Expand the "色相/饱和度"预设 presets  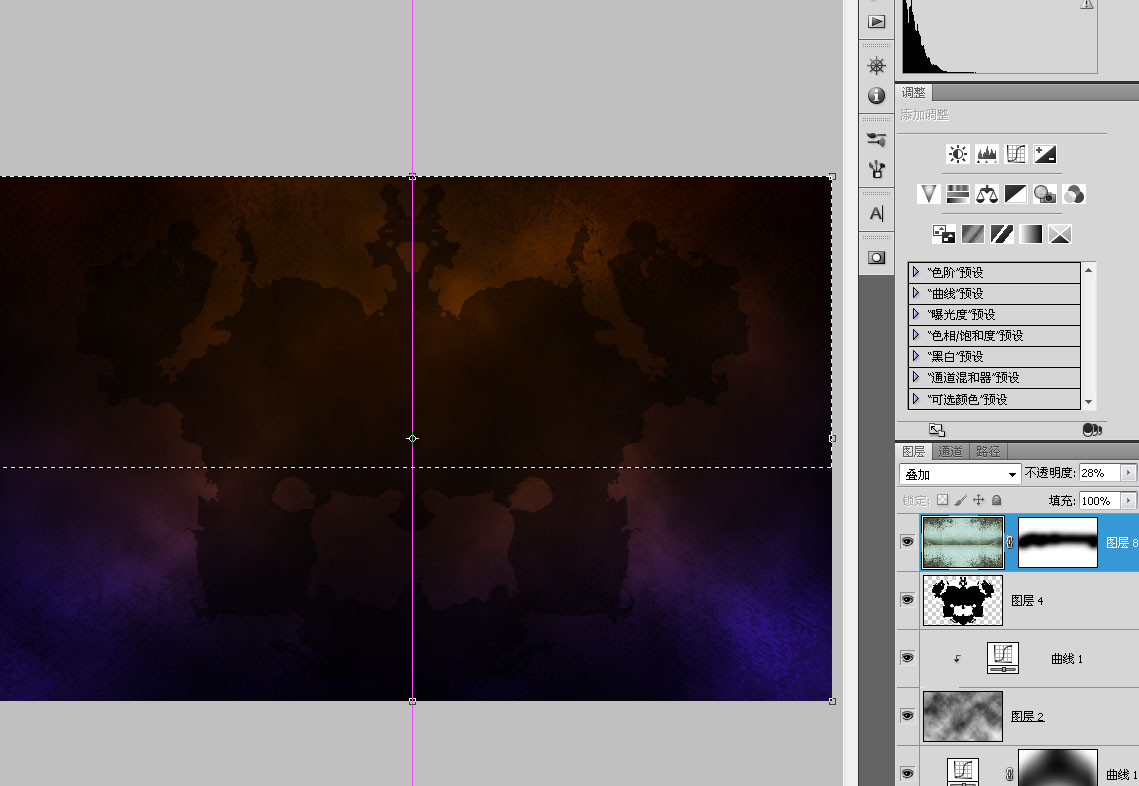pyautogui.click(x=916, y=335)
